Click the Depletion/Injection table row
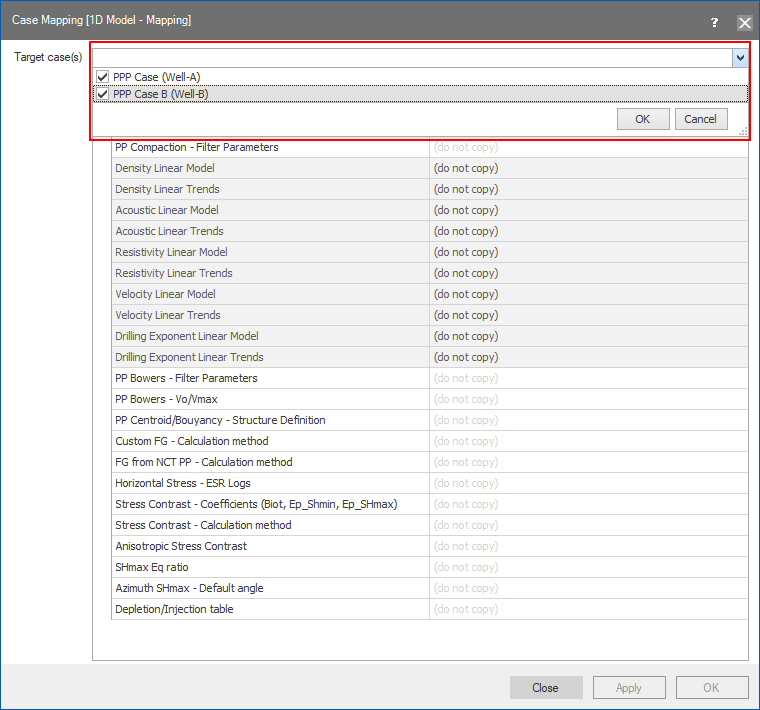 click(x=174, y=609)
